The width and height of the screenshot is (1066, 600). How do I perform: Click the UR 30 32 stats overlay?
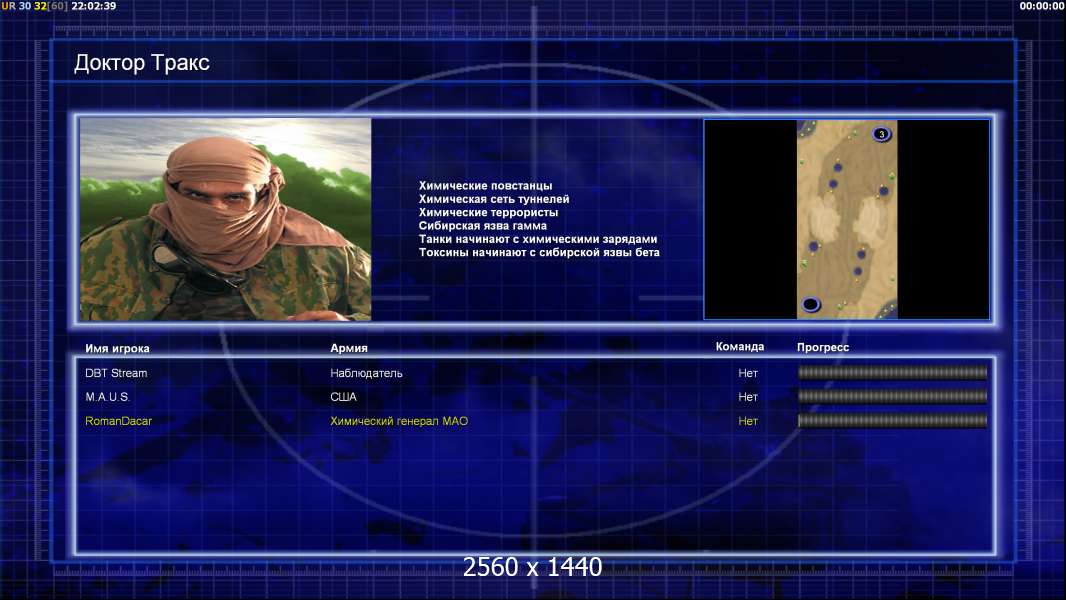[x=35, y=6]
